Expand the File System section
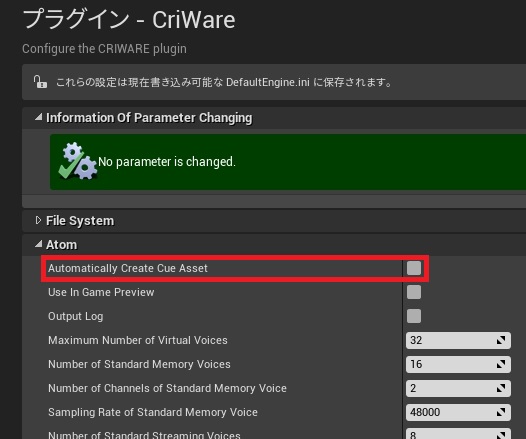Image resolution: width=526 pixels, height=439 pixels. pyautogui.click(x=38, y=220)
